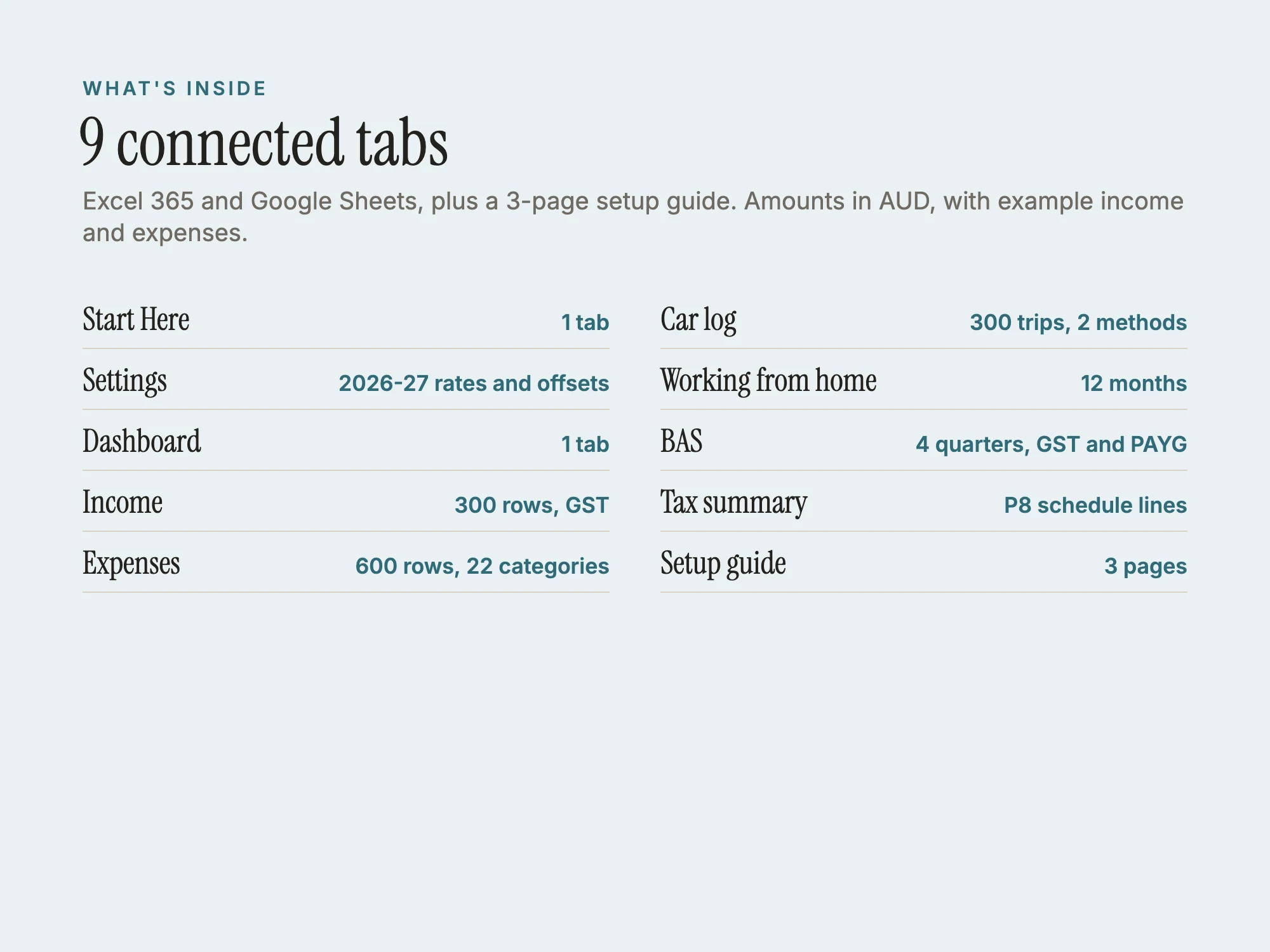Select the Income row label
The width and height of the screenshot is (1270, 952).
[x=123, y=502]
